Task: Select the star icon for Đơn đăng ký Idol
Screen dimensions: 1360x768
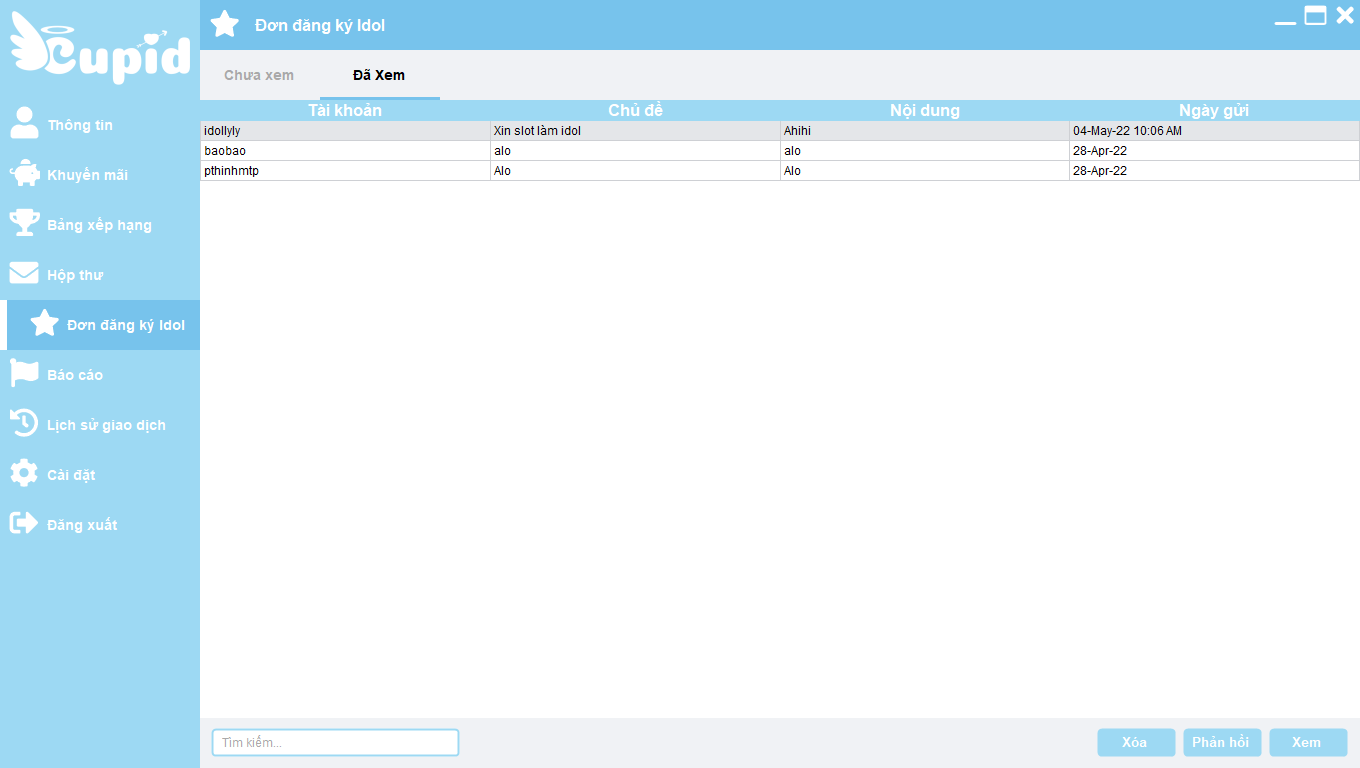Action: click(44, 323)
